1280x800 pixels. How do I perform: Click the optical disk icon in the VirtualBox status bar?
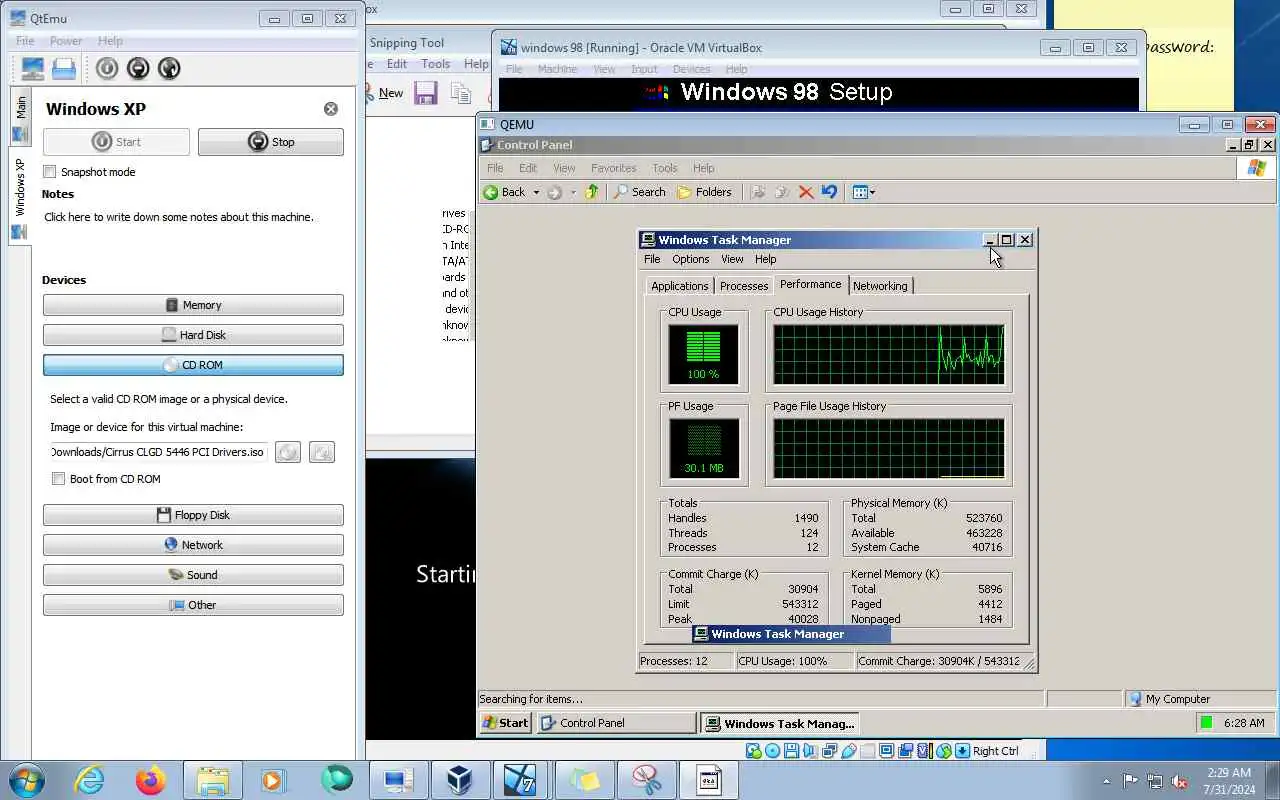773,751
